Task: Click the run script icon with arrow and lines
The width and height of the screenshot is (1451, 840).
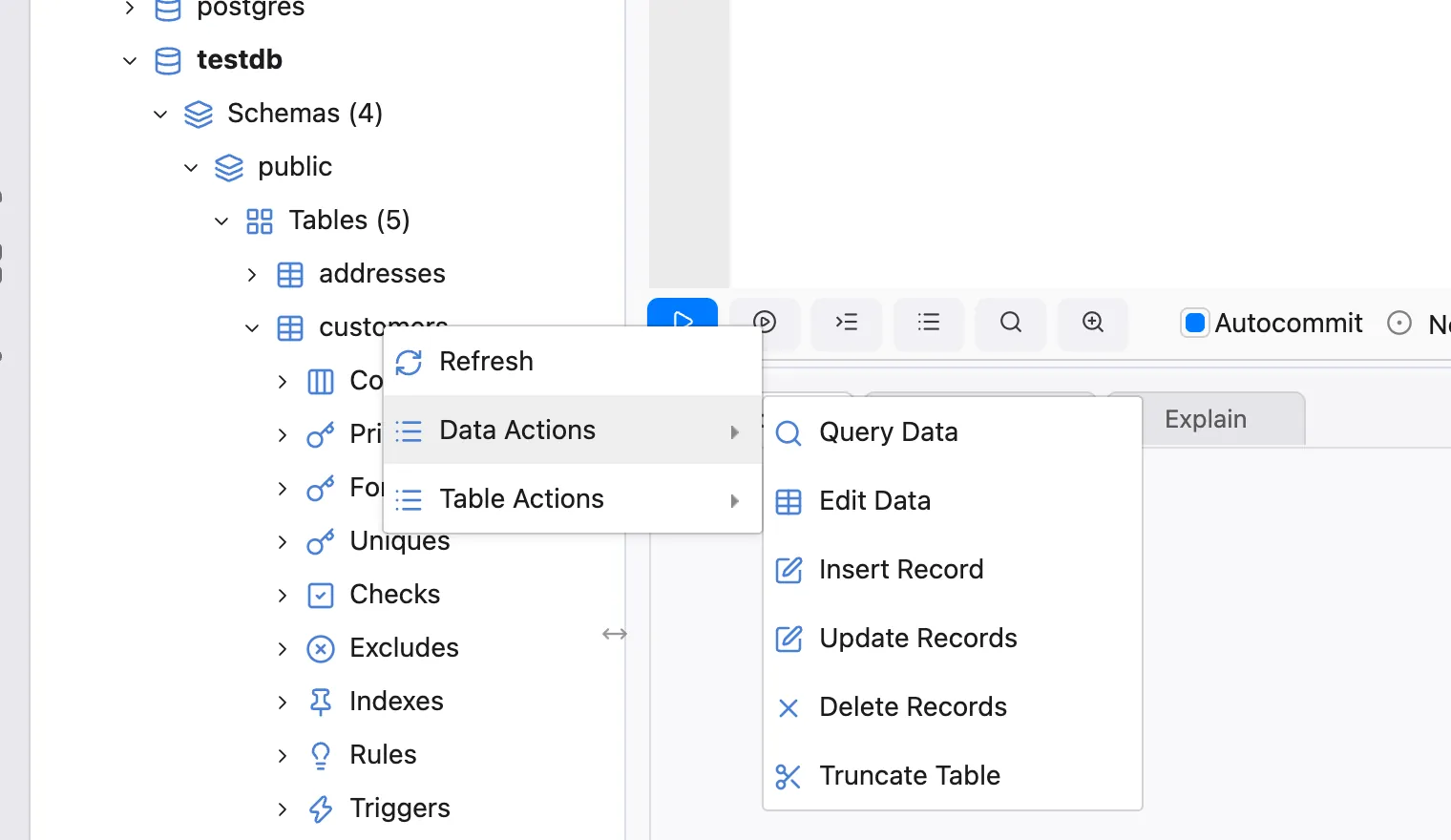Action: 847,322
